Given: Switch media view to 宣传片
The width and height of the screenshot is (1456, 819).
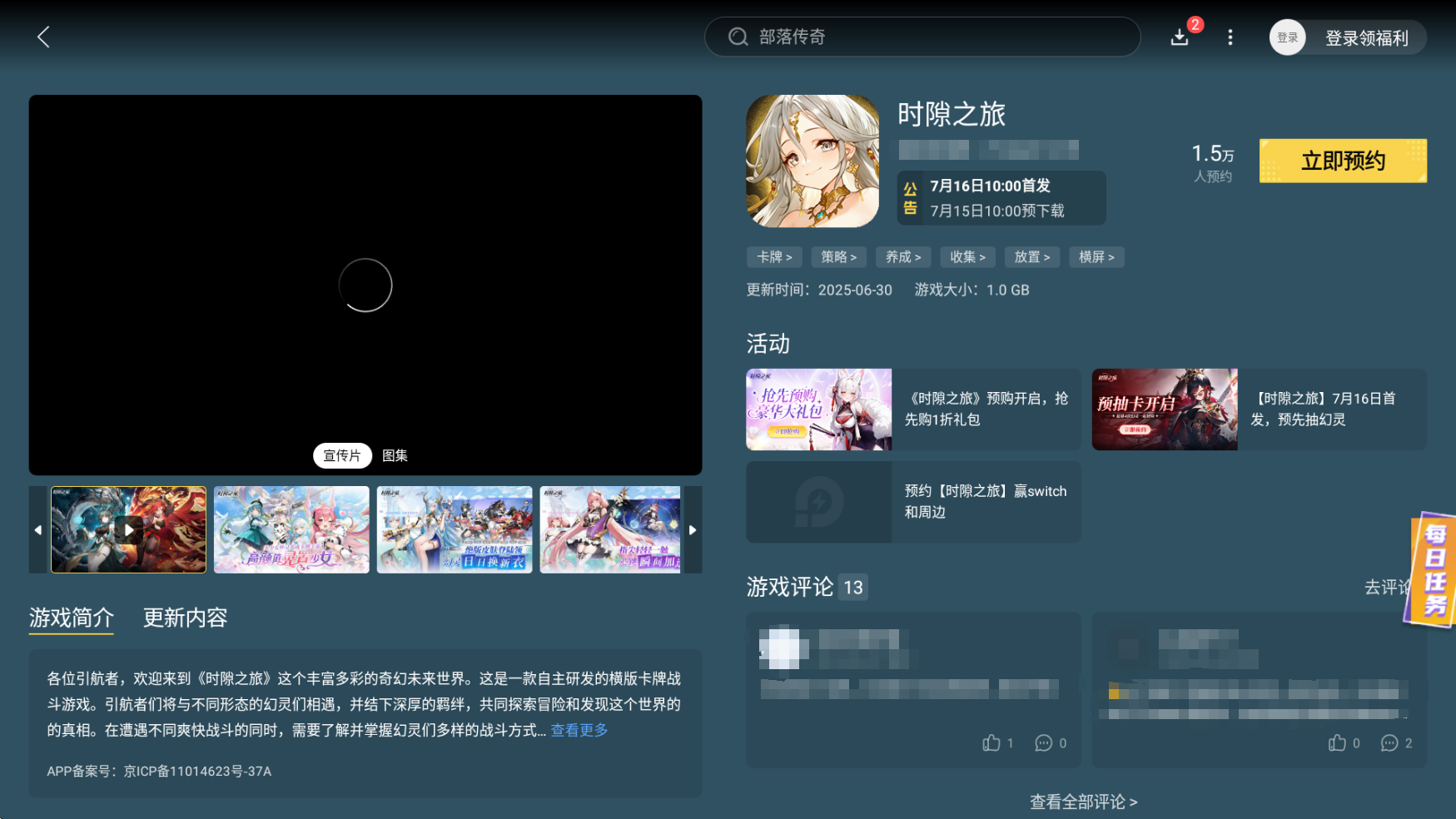Looking at the screenshot, I should coord(342,455).
